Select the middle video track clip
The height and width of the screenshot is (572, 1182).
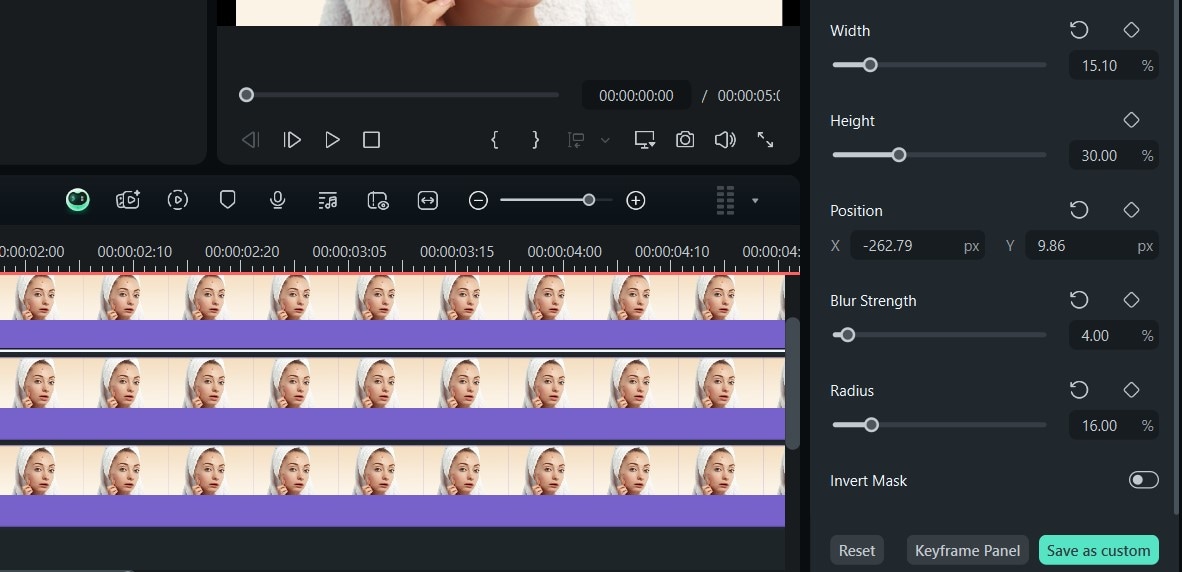click(392, 398)
